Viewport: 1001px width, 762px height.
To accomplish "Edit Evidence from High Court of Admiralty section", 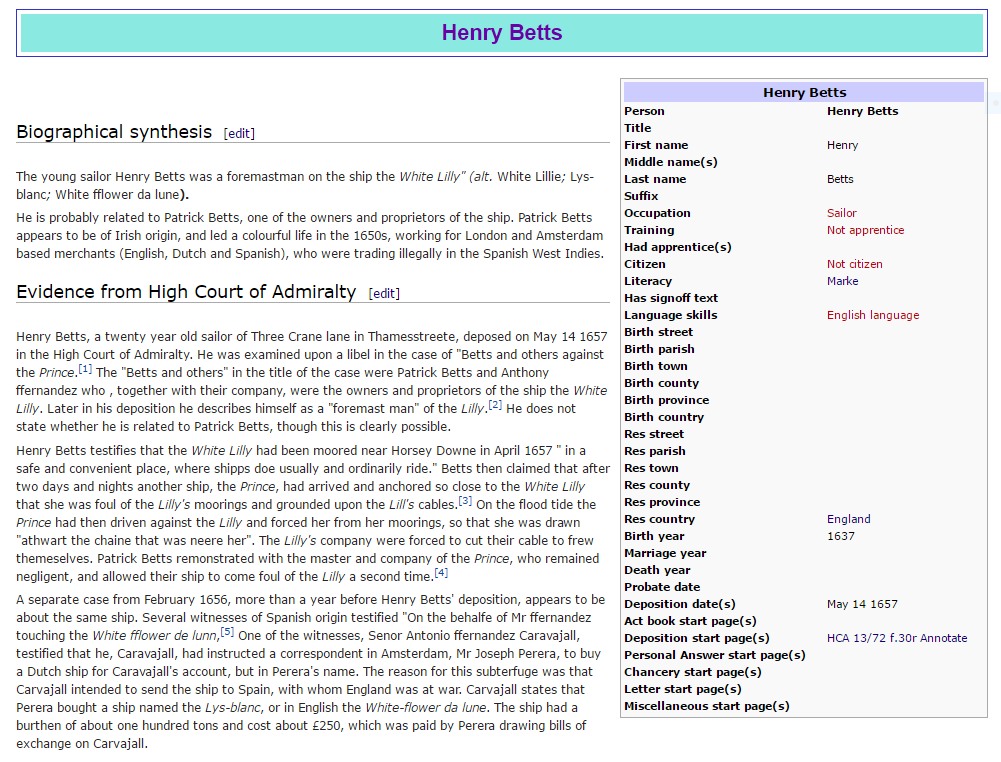I will pos(384,294).
